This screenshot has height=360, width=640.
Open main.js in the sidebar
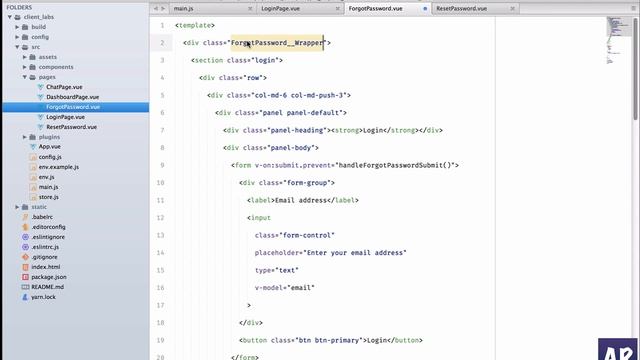(x=49, y=187)
